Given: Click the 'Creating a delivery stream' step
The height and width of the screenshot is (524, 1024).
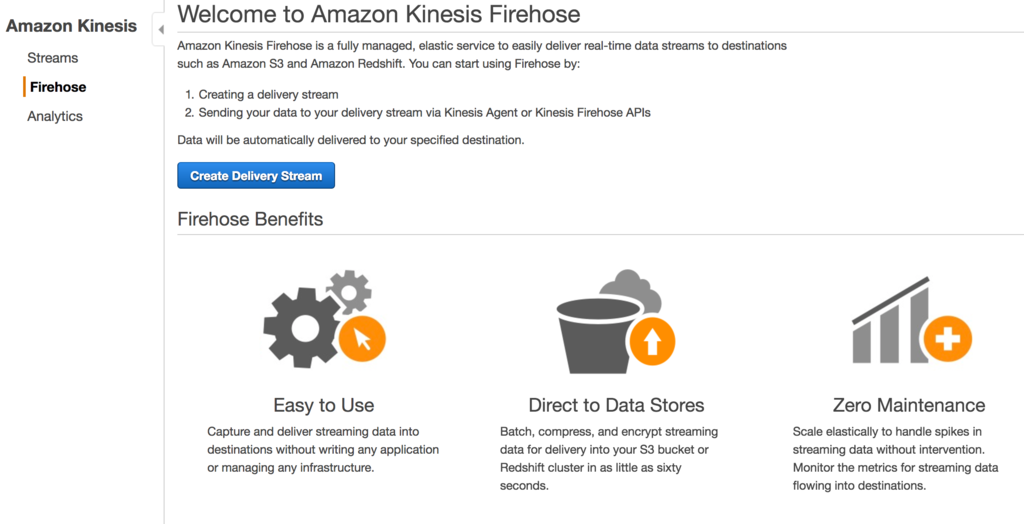Looking at the screenshot, I should [268, 94].
